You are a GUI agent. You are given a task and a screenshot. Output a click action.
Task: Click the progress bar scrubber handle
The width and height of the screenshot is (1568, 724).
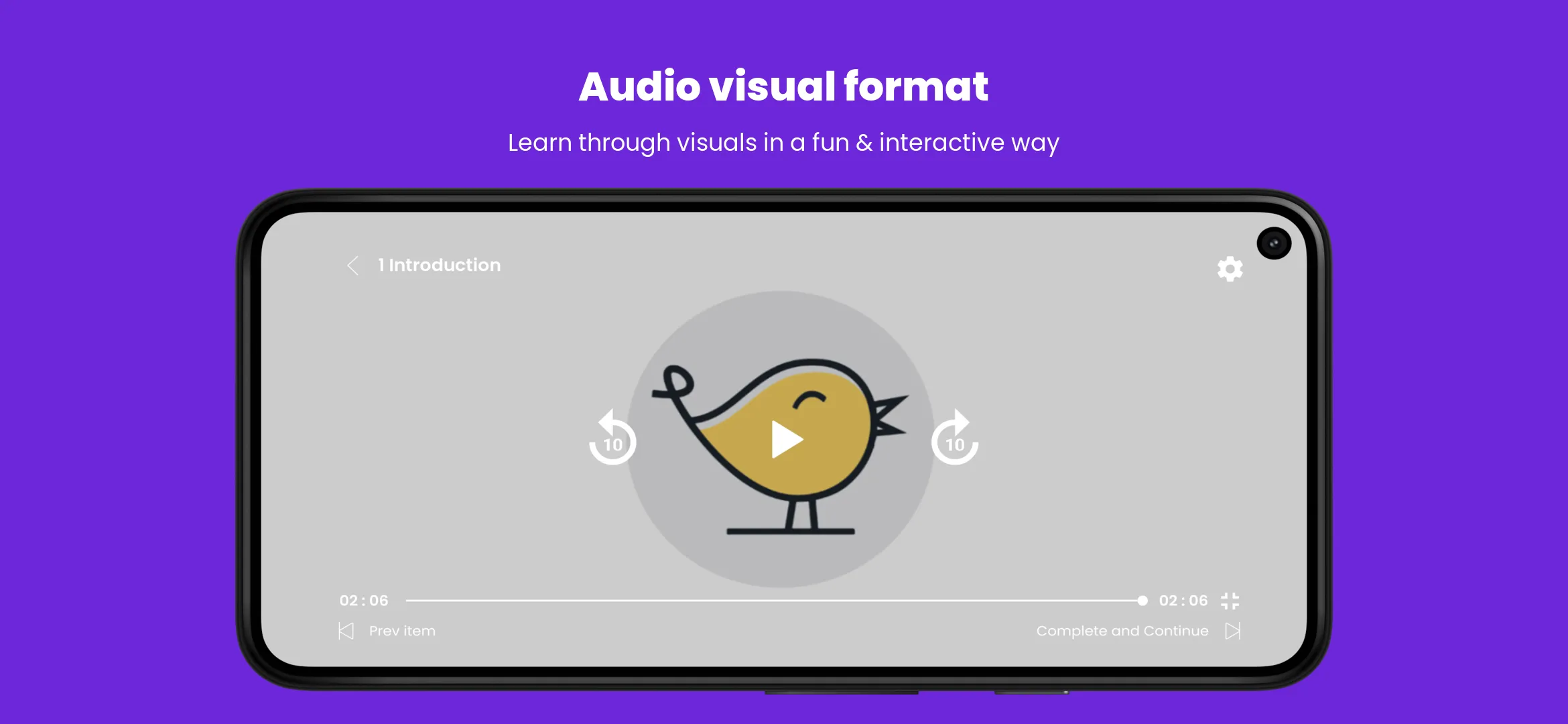tap(1142, 601)
